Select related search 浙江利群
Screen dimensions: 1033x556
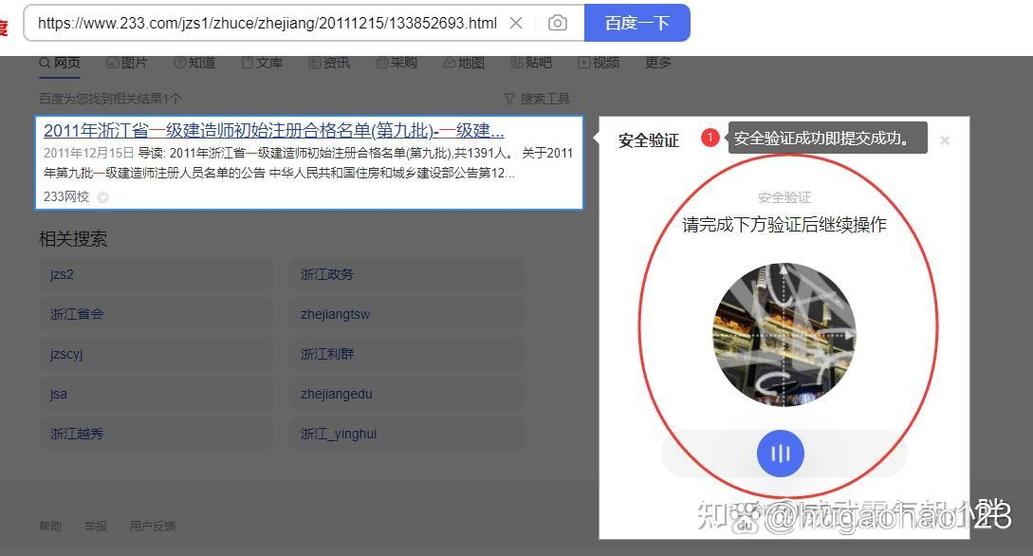407,354
